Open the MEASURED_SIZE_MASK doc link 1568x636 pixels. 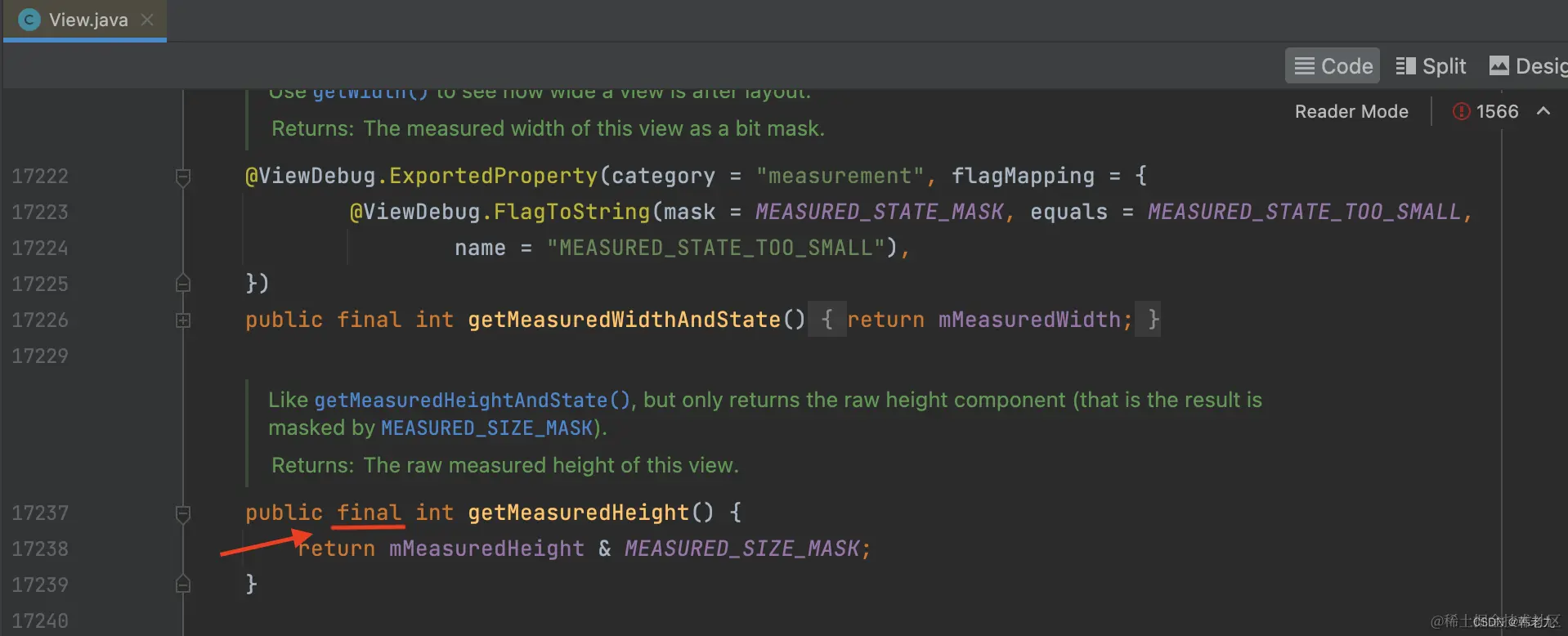point(486,428)
